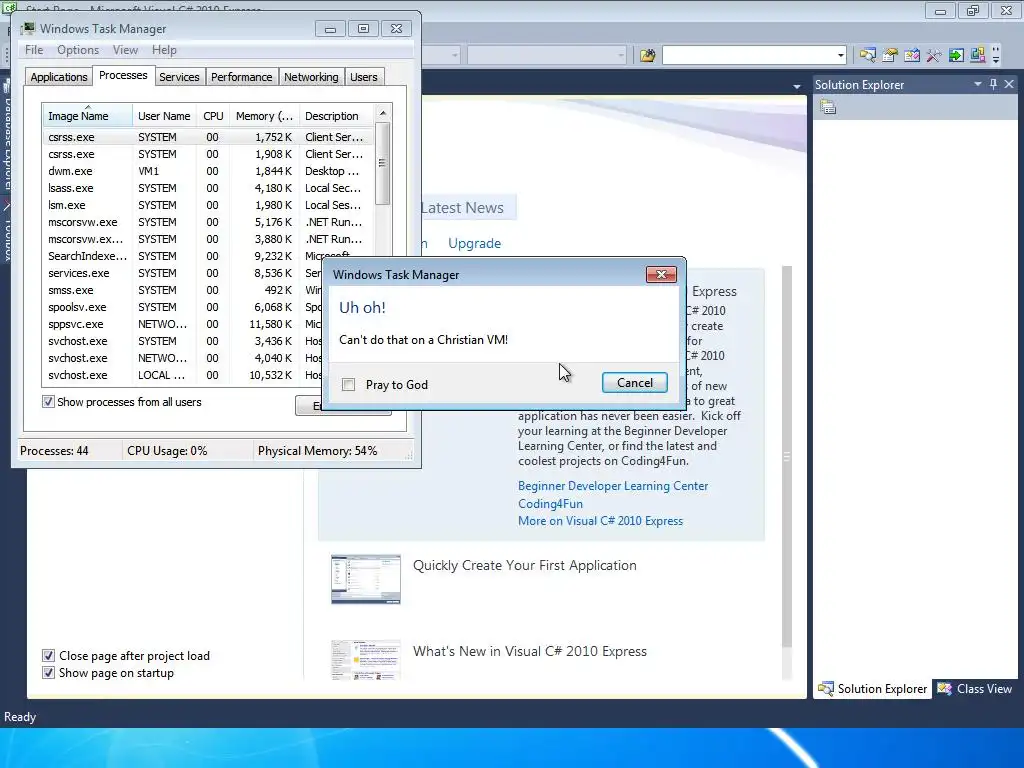Image resolution: width=1024 pixels, height=768 pixels.
Task: Open What's New in Visual C# thumbnail
Action: [366, 660]
